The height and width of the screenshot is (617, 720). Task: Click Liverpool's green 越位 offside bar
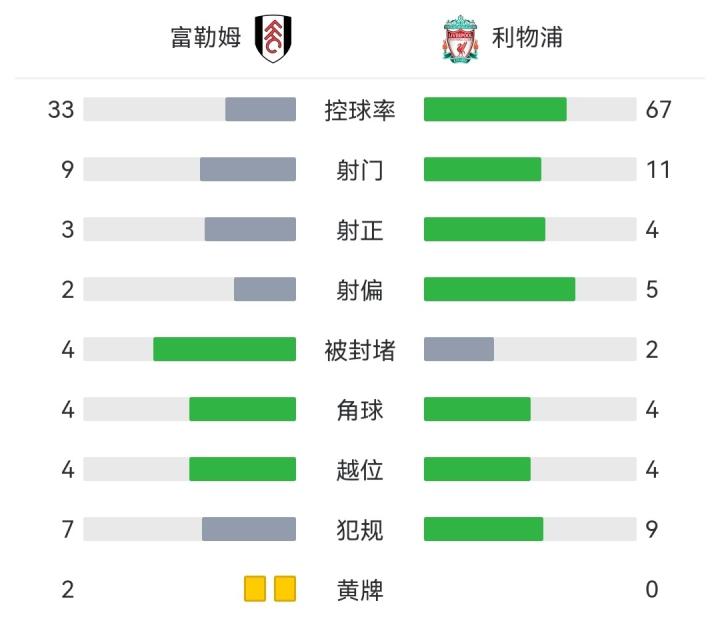[477, 469]
